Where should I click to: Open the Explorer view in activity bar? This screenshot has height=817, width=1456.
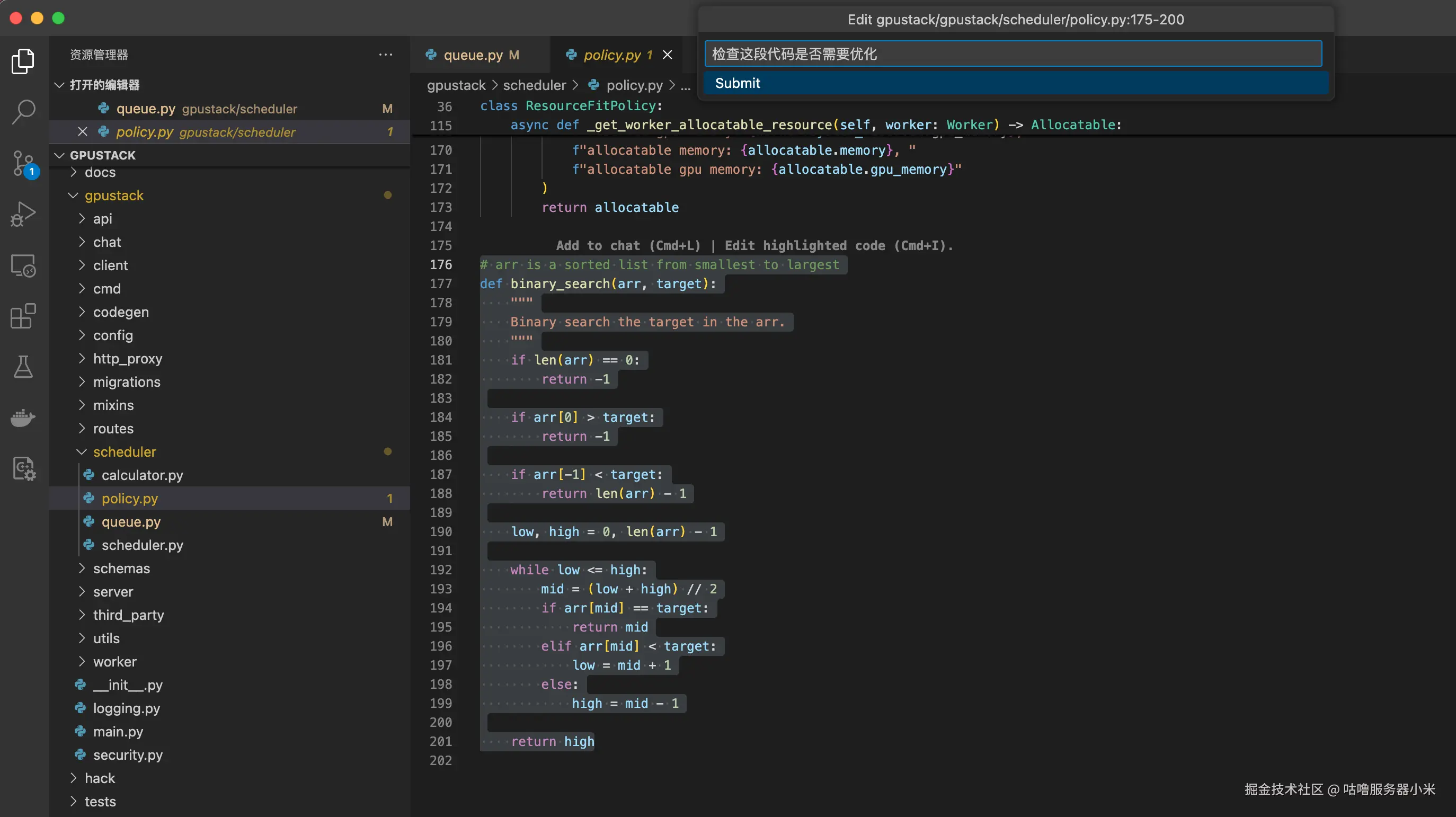point(23,61)
